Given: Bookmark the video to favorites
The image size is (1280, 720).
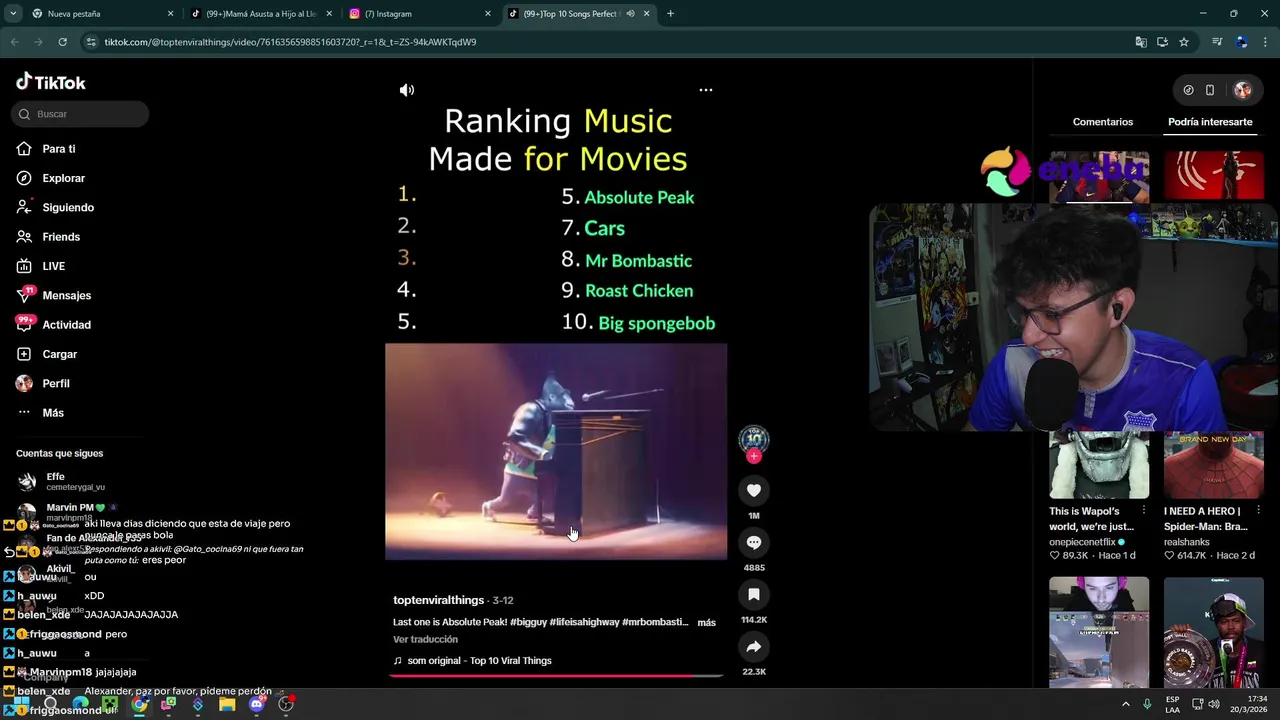Looking at the screenshot, I should point(754,594).
